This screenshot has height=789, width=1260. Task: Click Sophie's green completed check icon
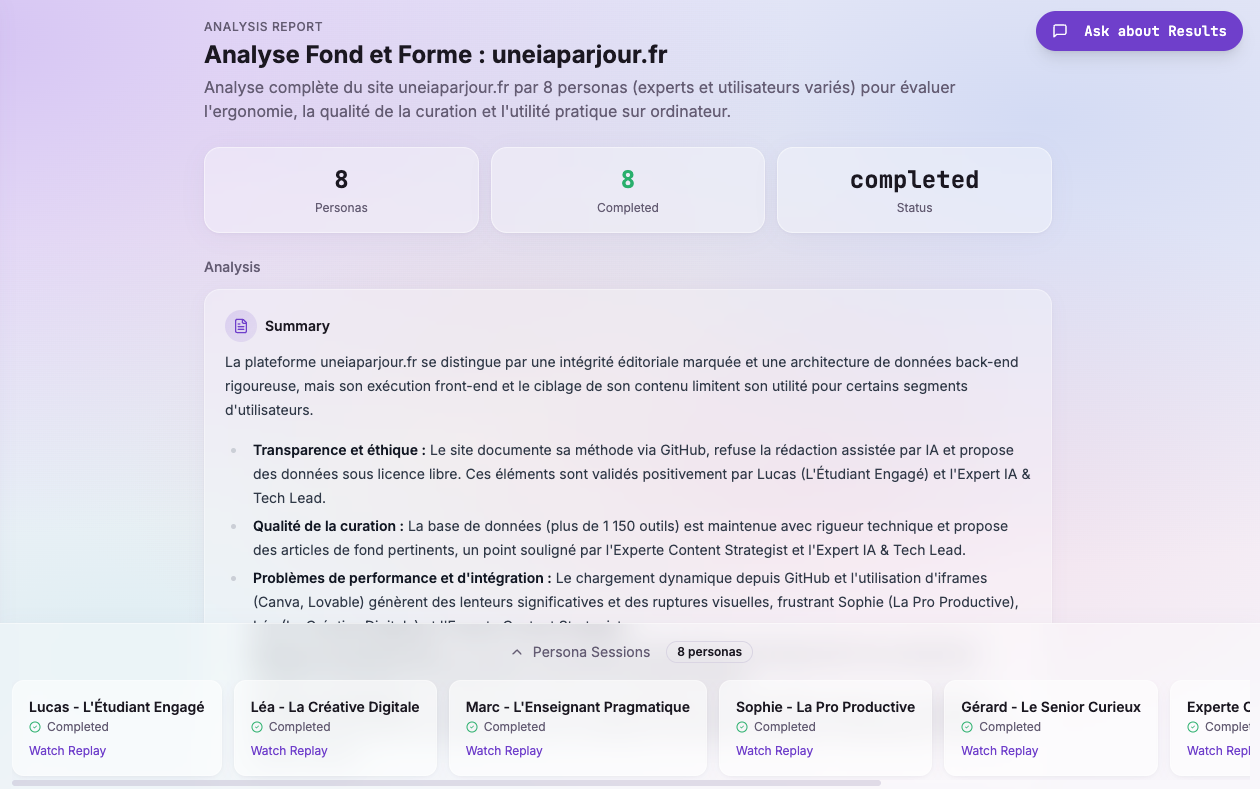tap(742, 727)
